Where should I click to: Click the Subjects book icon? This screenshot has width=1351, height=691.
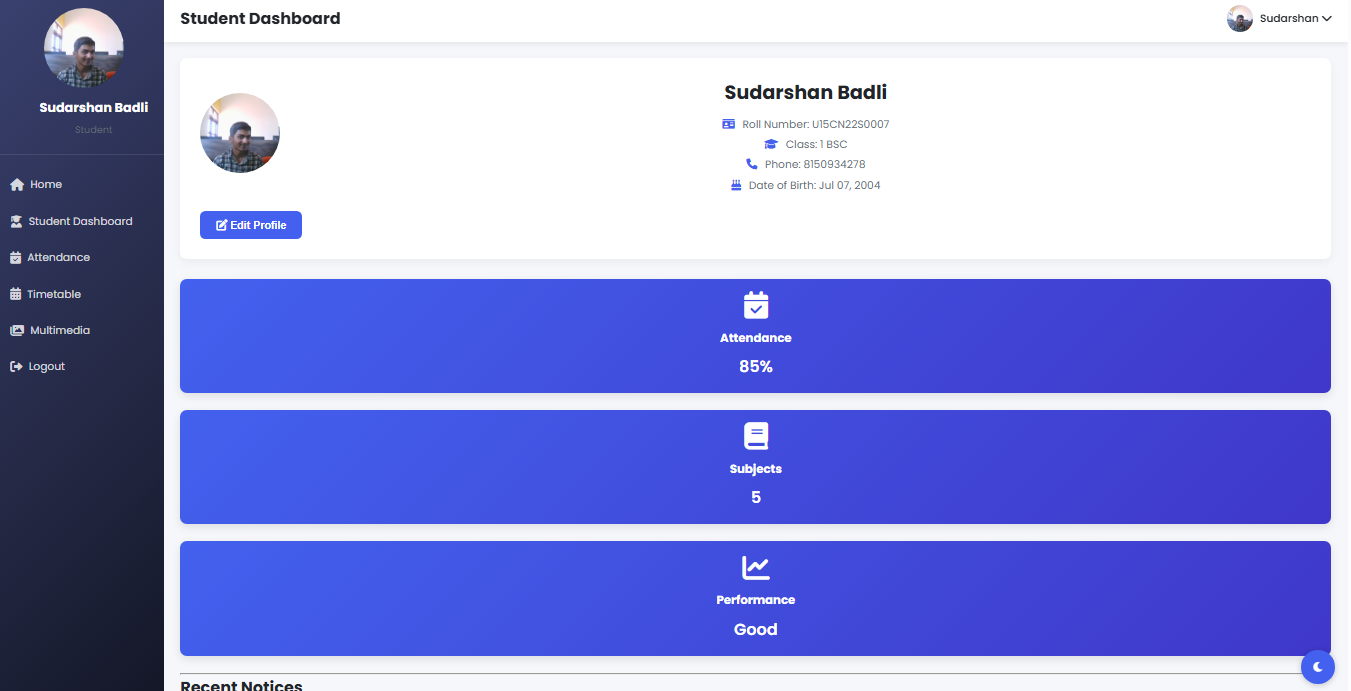tap(755, 436)
